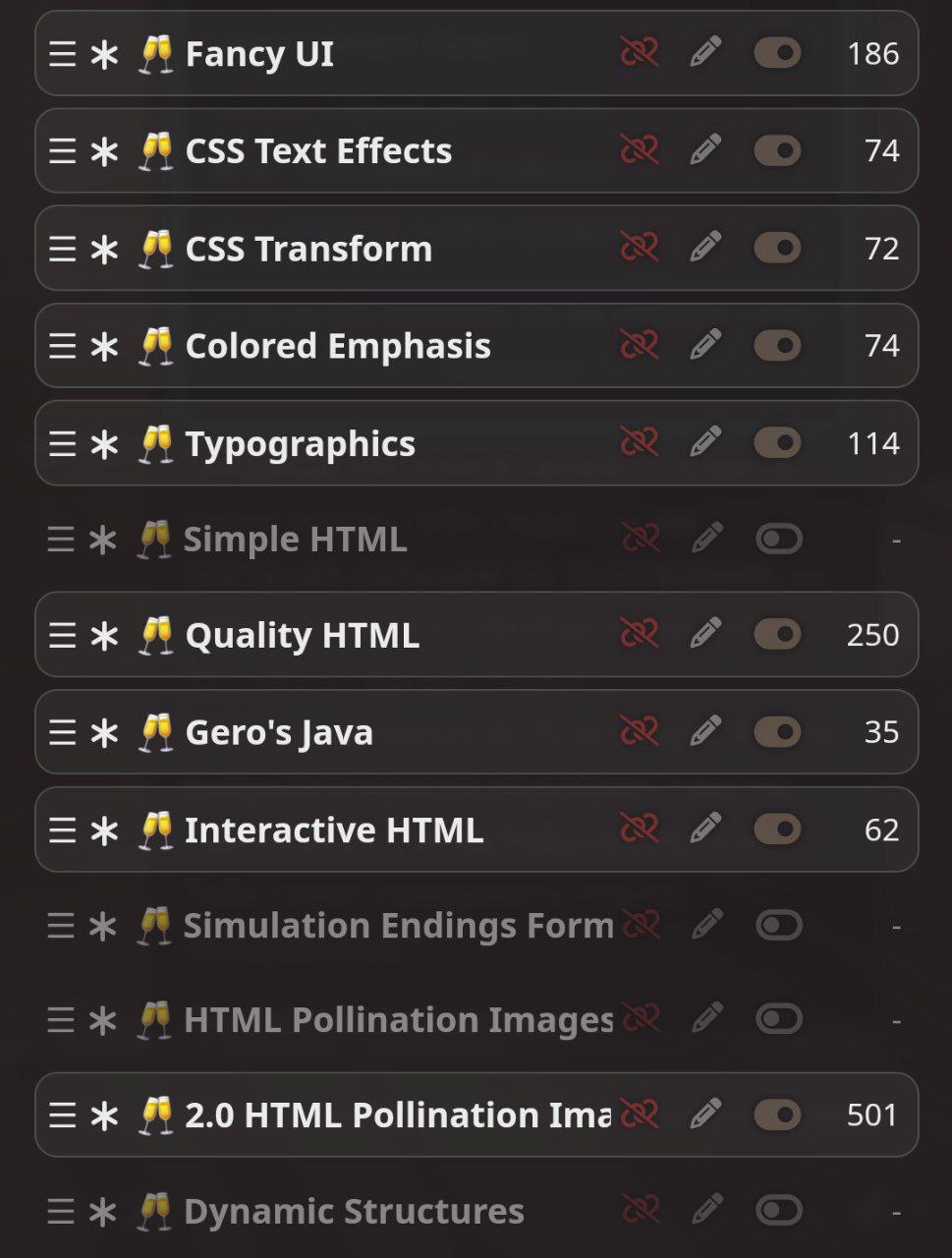Click the 501 token count value
952x1258 pixels.
(x=871, y=1115)
